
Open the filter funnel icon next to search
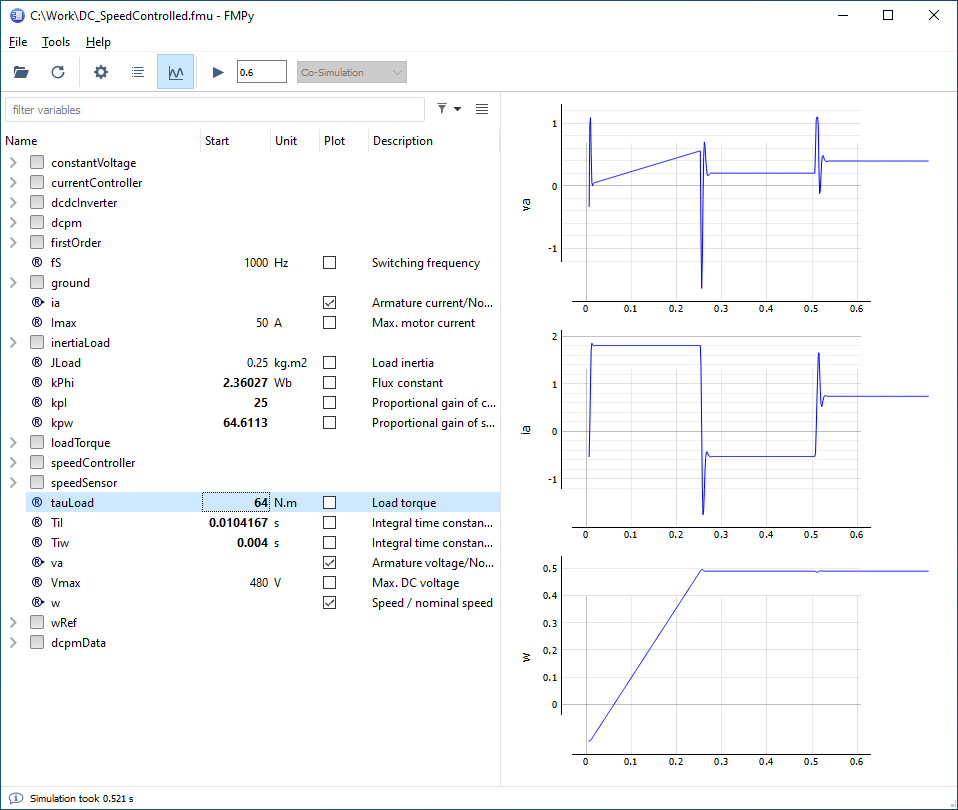pos(441,108)
